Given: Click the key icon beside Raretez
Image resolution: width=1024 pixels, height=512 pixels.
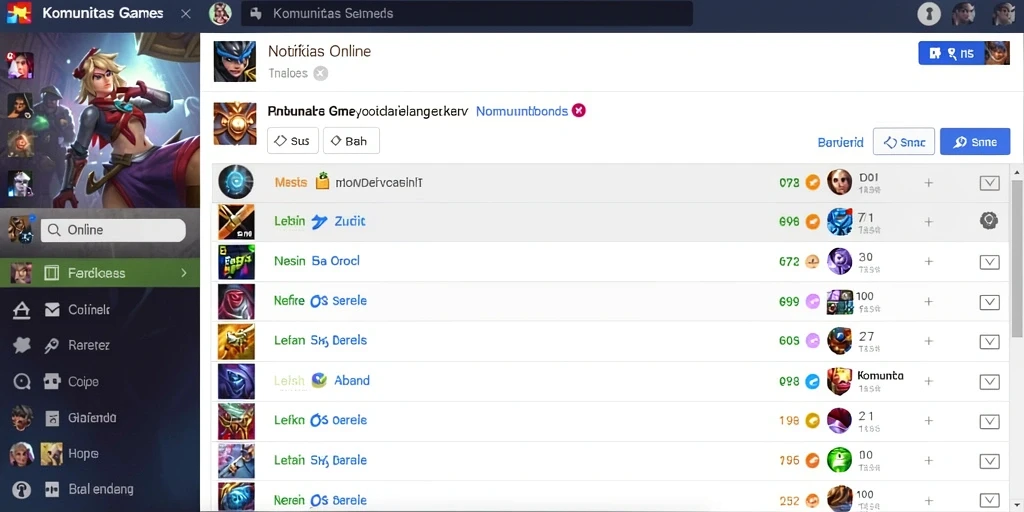Looking at the screenshot, I should tap(52, 345).
